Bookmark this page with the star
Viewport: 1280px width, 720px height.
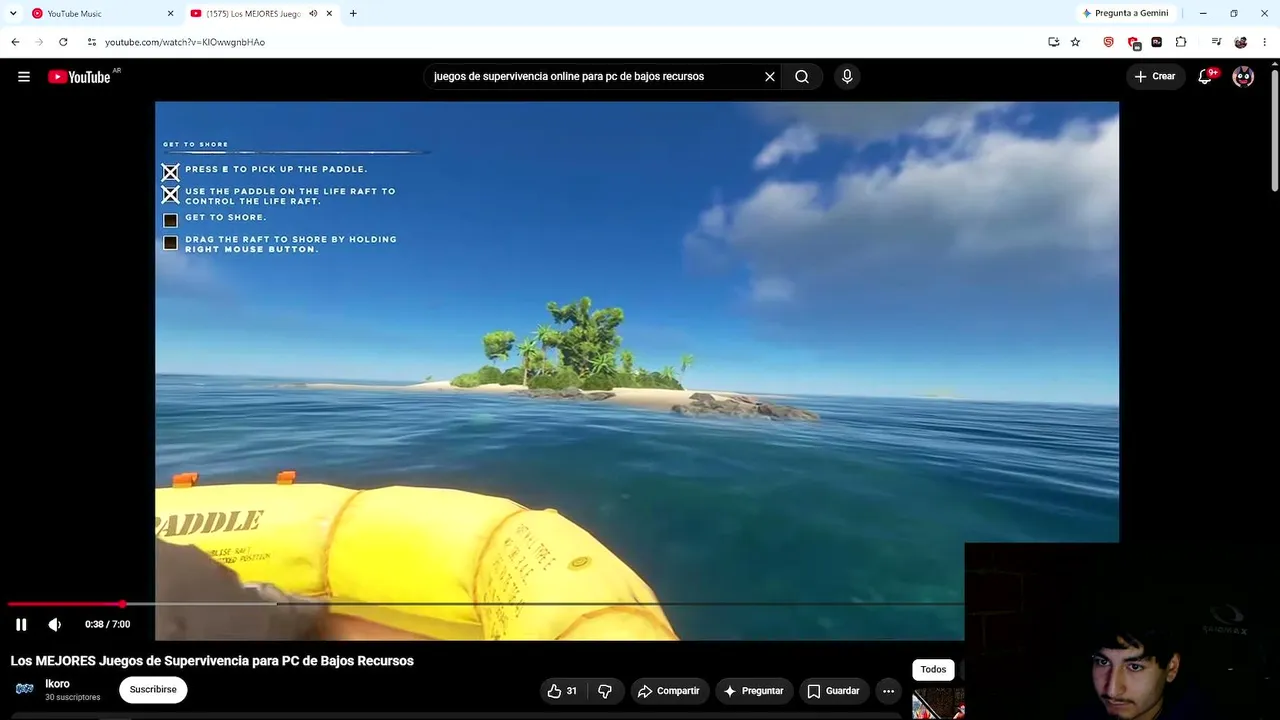(x=1075, y=42)
